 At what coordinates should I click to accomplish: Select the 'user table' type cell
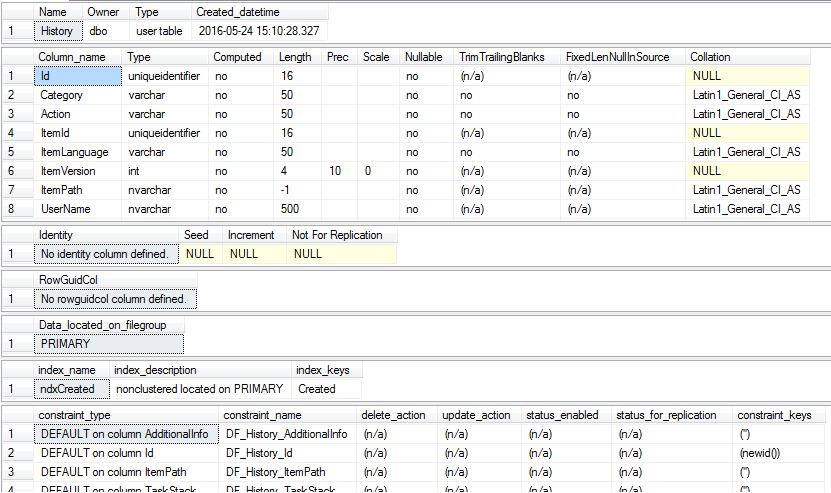click(160, 31)
